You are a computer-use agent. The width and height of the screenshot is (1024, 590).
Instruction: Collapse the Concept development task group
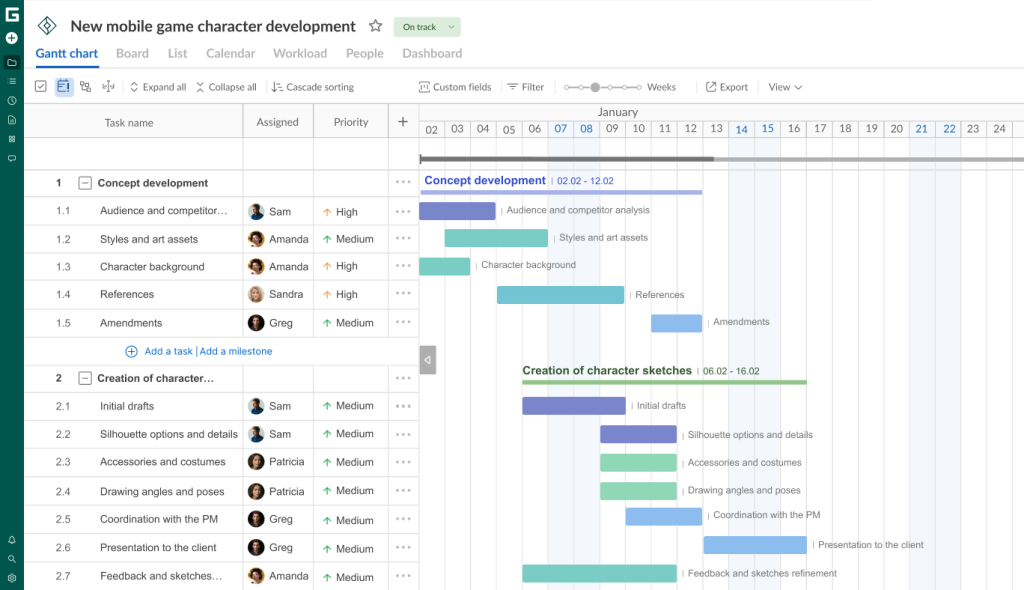(x=86, y=183)
